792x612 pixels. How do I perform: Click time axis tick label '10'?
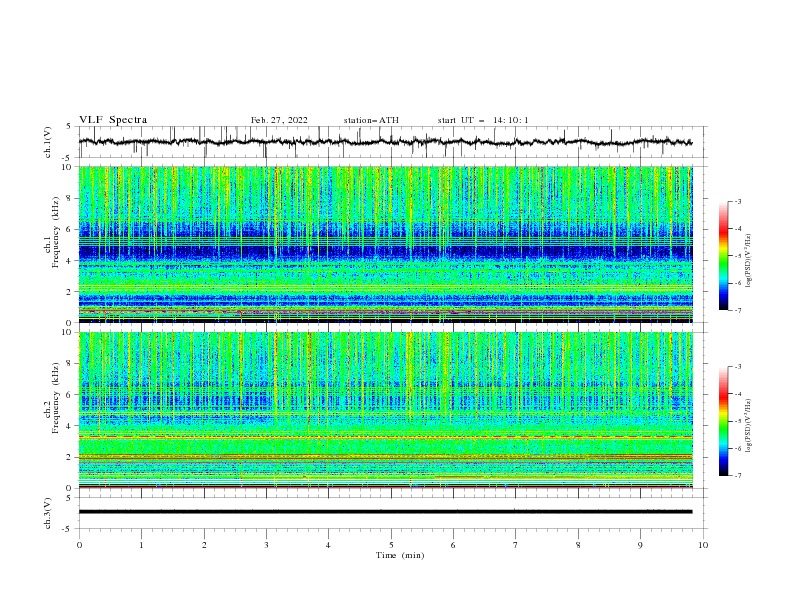pyautogui.click(x=703, y=545)
